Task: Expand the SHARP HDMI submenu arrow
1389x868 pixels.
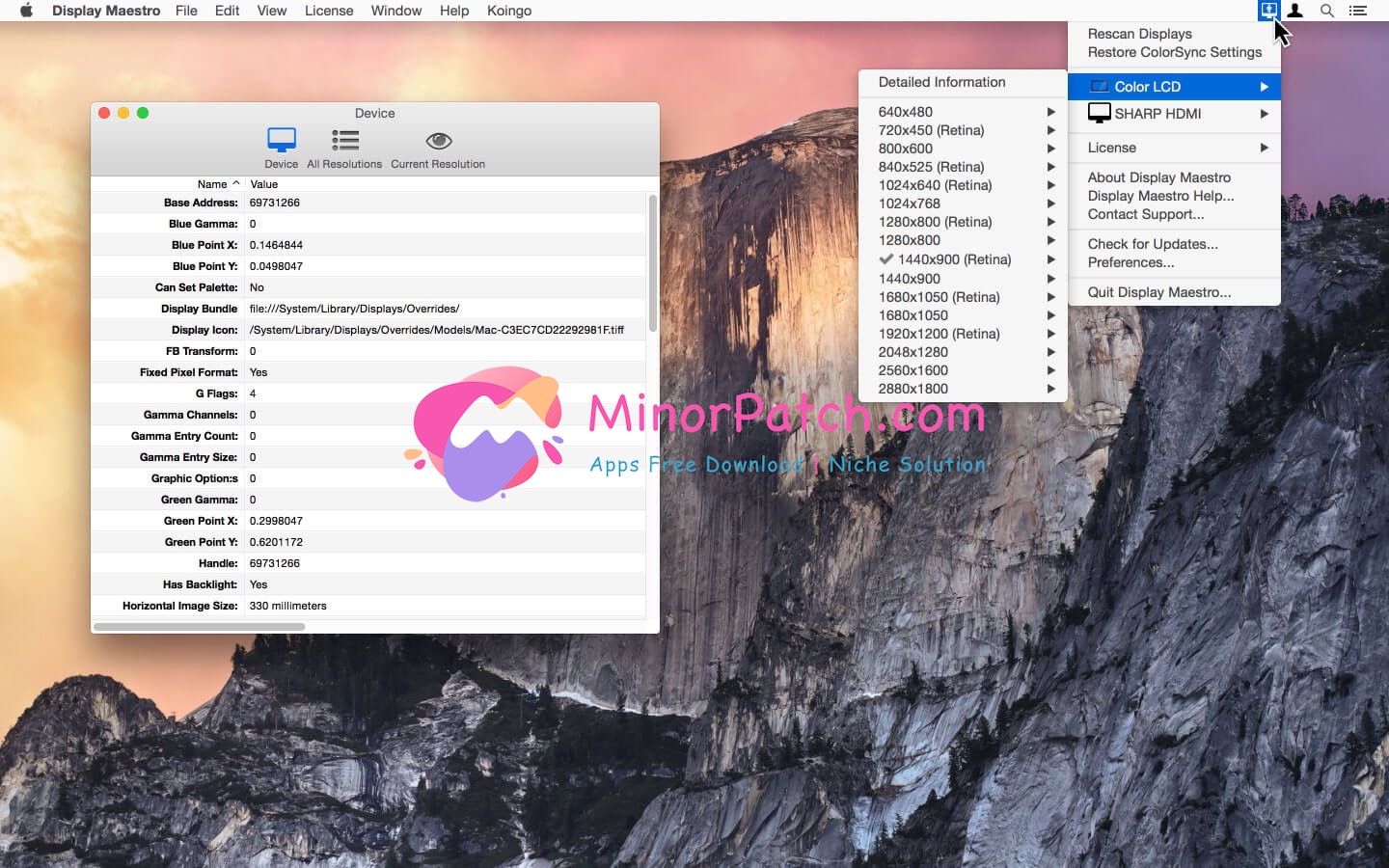Action: click(1264, 114)
